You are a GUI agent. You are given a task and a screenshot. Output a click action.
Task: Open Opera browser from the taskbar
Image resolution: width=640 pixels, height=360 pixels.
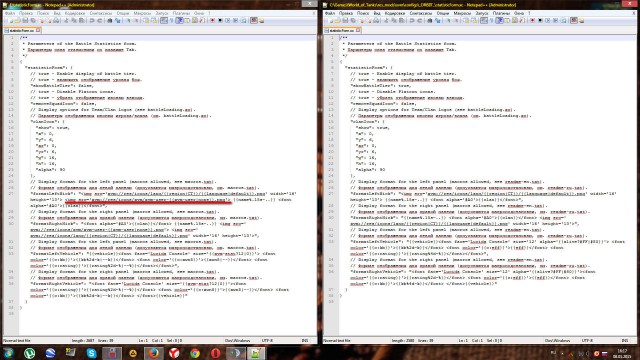216,353
